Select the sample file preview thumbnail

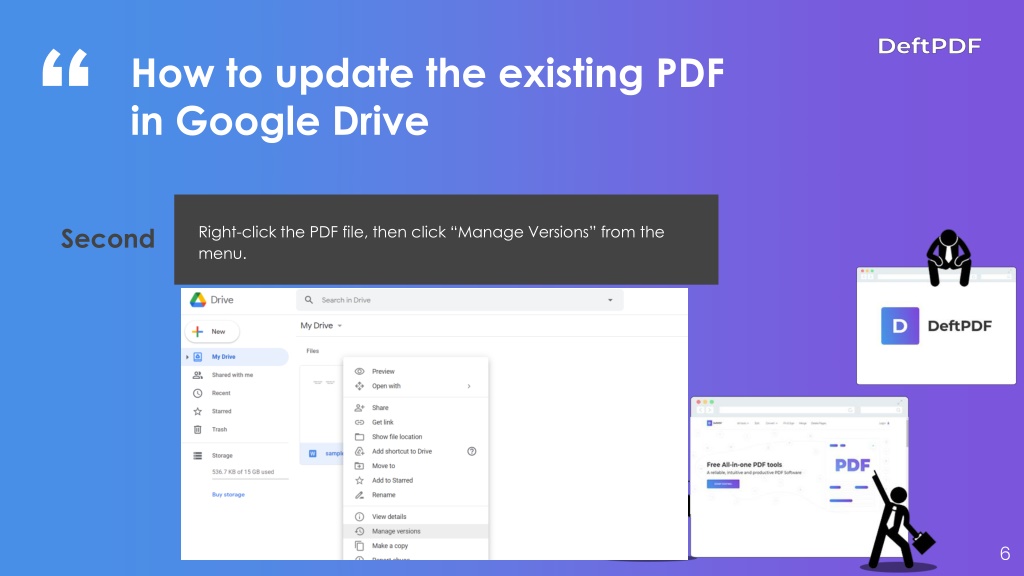click(x=321, y=404)
